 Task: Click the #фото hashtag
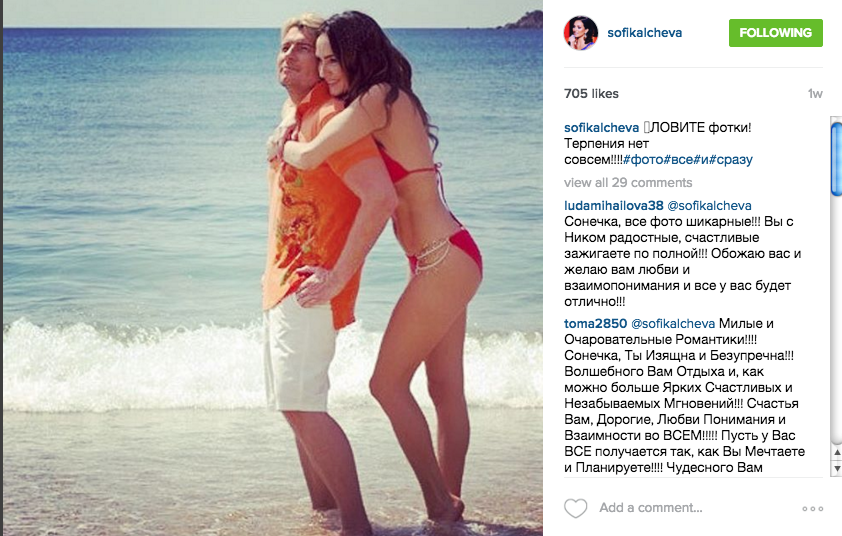click(x=643, y=160)
